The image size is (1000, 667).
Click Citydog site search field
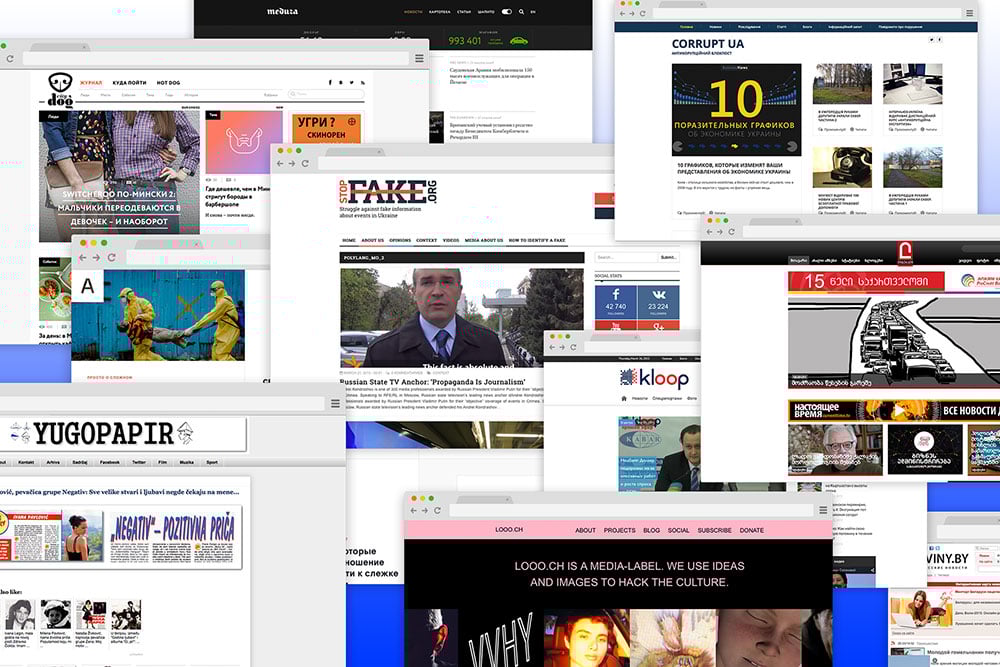click(326, 94)
